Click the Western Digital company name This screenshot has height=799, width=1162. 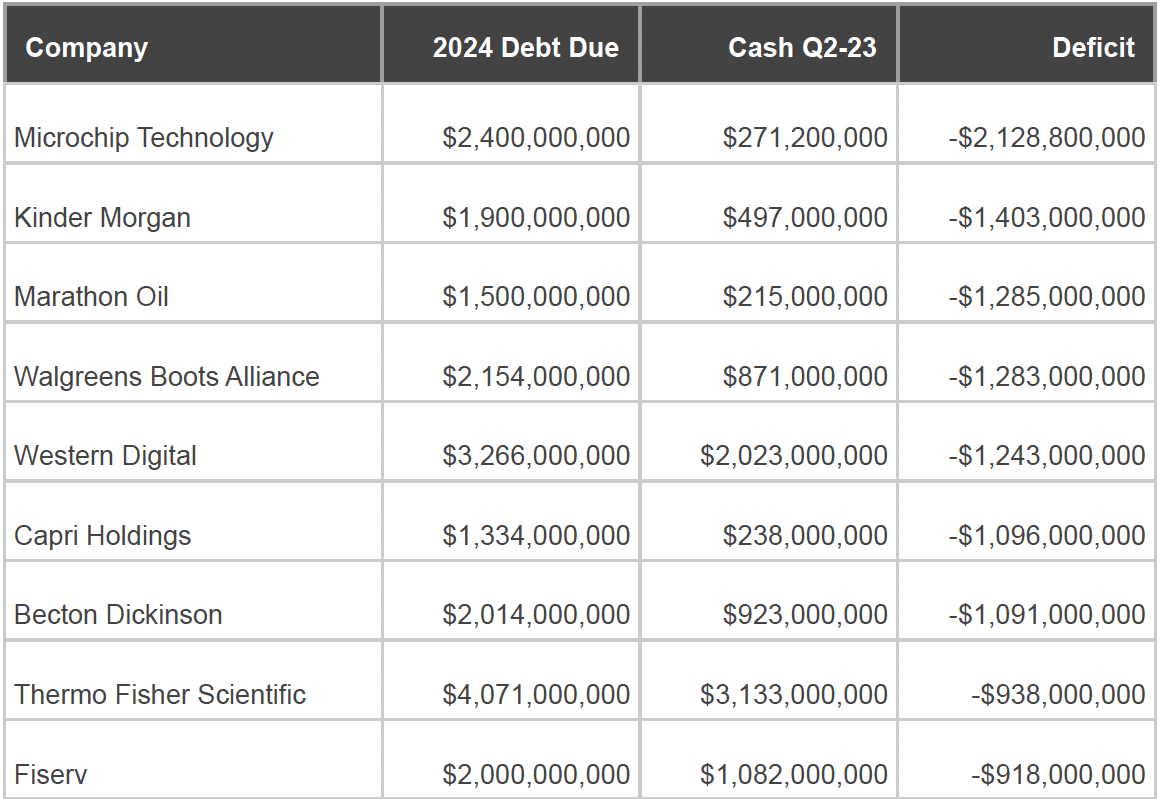coord(105,456)
